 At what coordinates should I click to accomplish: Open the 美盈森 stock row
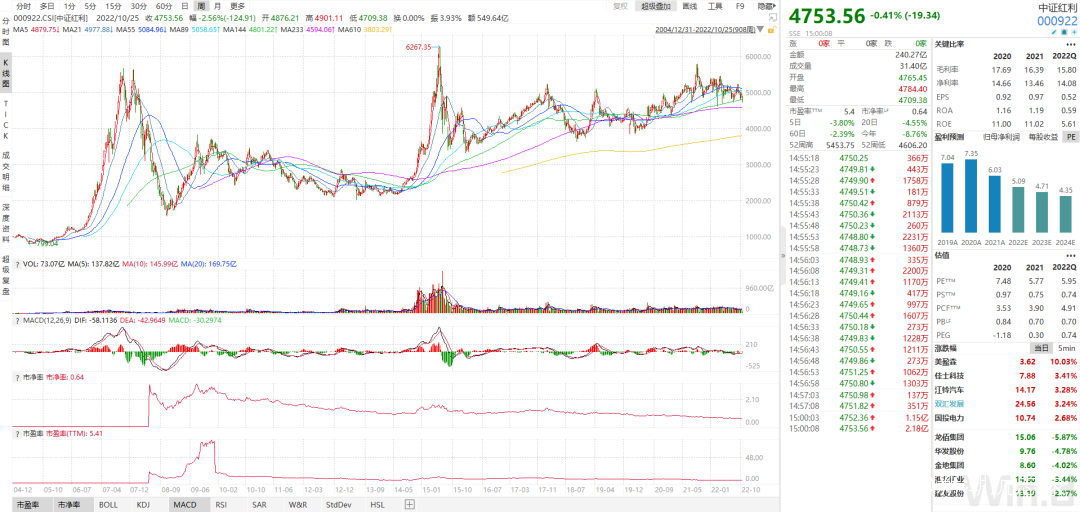[x=1006, y=361]
